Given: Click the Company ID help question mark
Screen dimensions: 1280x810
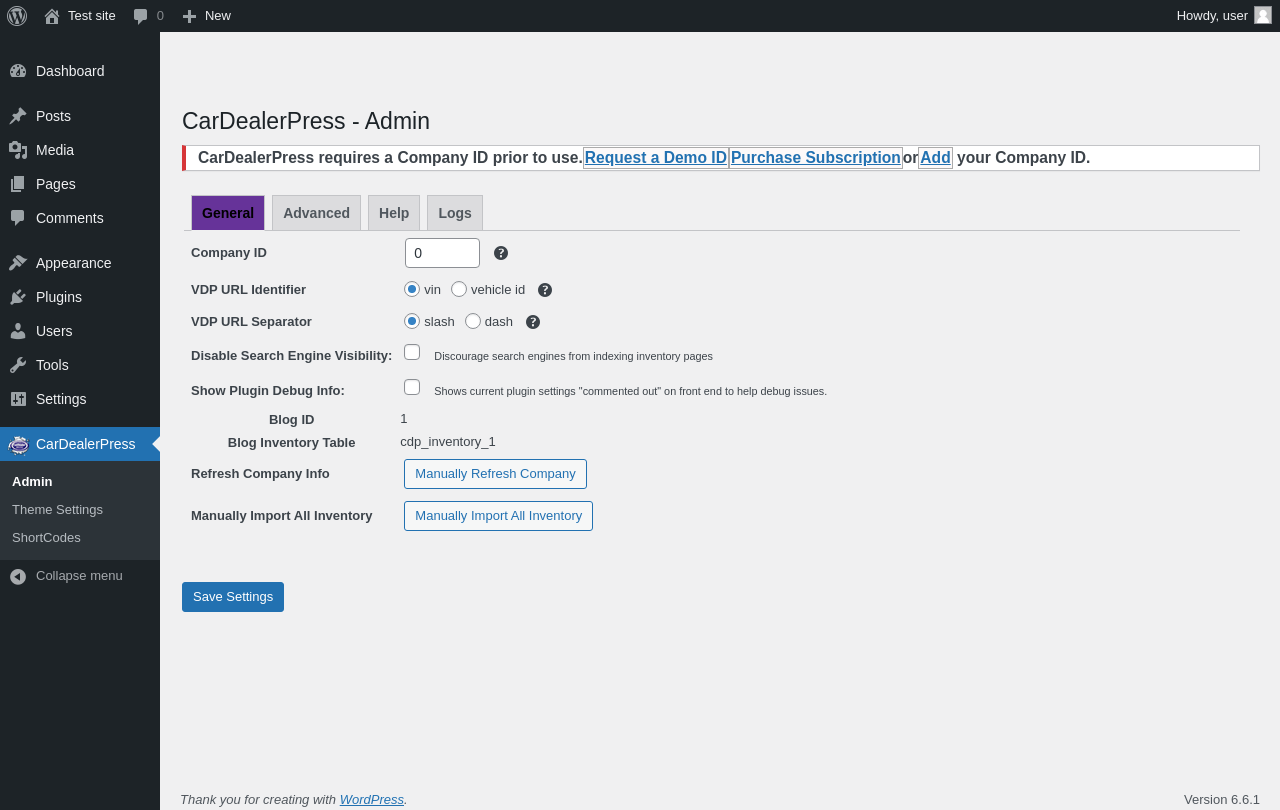Looking at the screenshot, I should pos(501,253).
